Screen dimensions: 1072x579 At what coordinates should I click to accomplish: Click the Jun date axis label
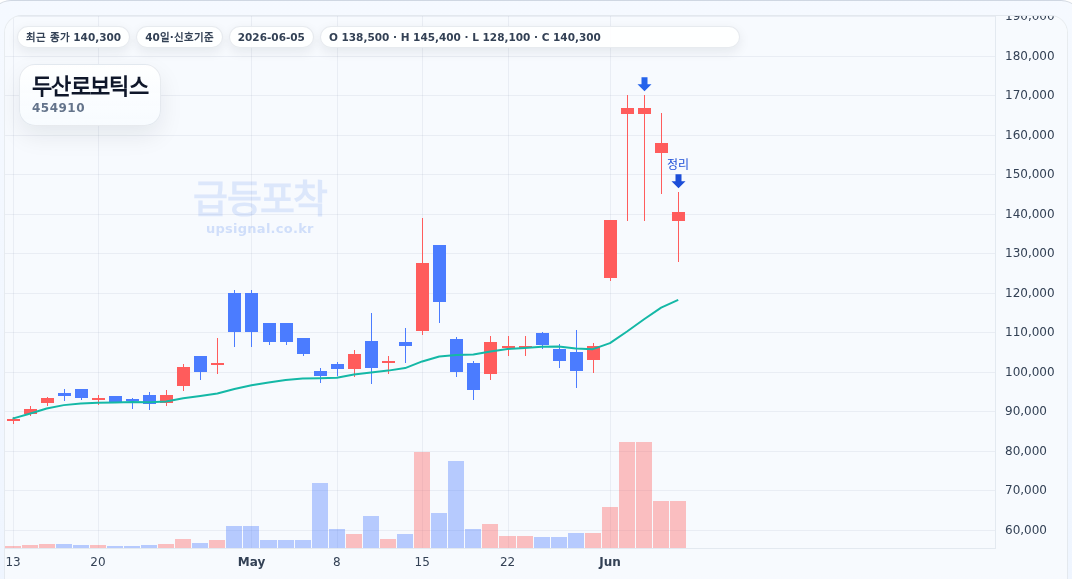tap(609, 562)
